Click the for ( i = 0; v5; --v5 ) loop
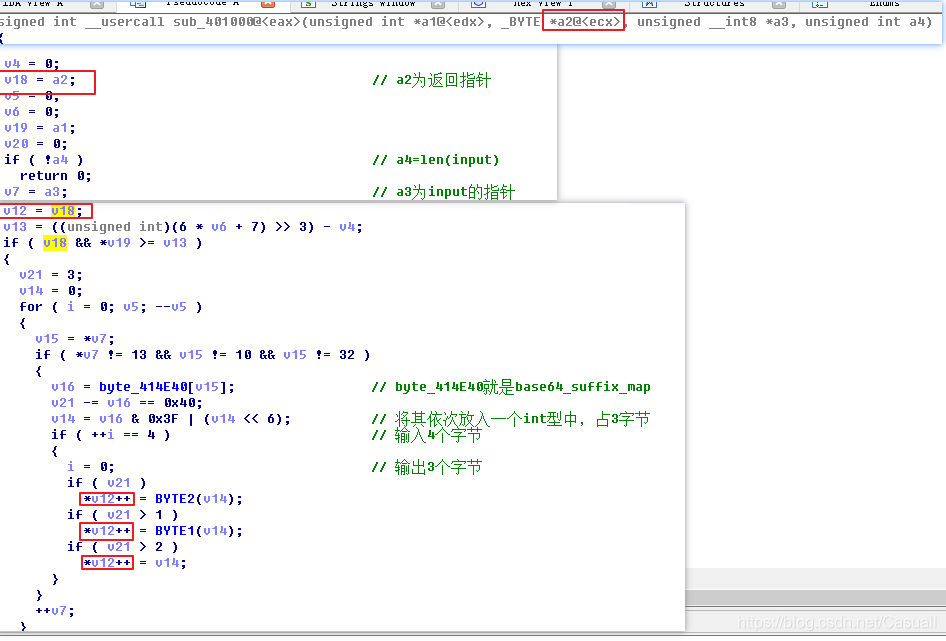946x641 pixels. coord(110,307)
